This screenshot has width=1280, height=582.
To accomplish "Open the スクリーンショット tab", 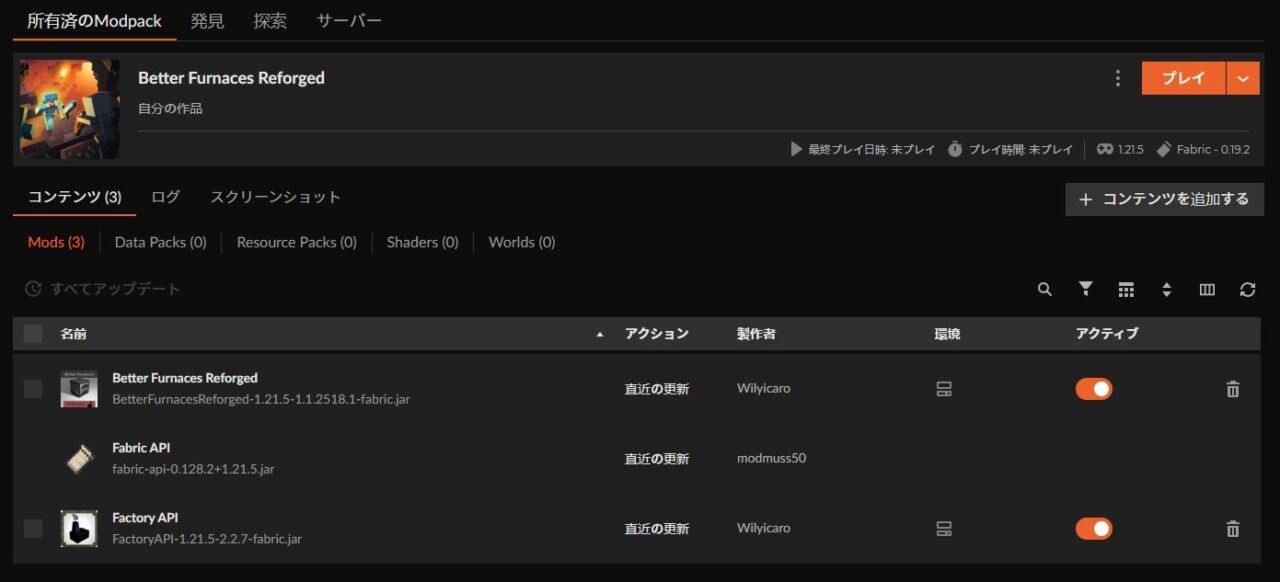I will (276, 197).
